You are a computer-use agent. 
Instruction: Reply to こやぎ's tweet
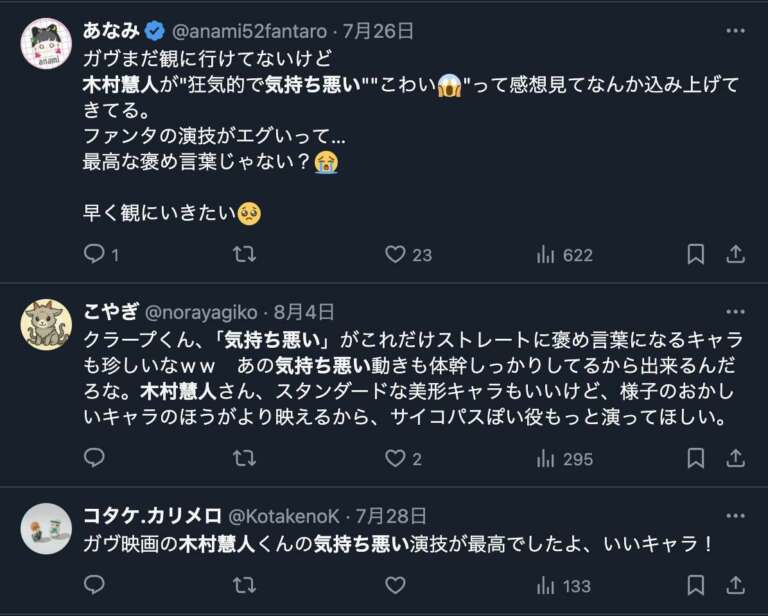pyautogui.click(x=95, y=458)
